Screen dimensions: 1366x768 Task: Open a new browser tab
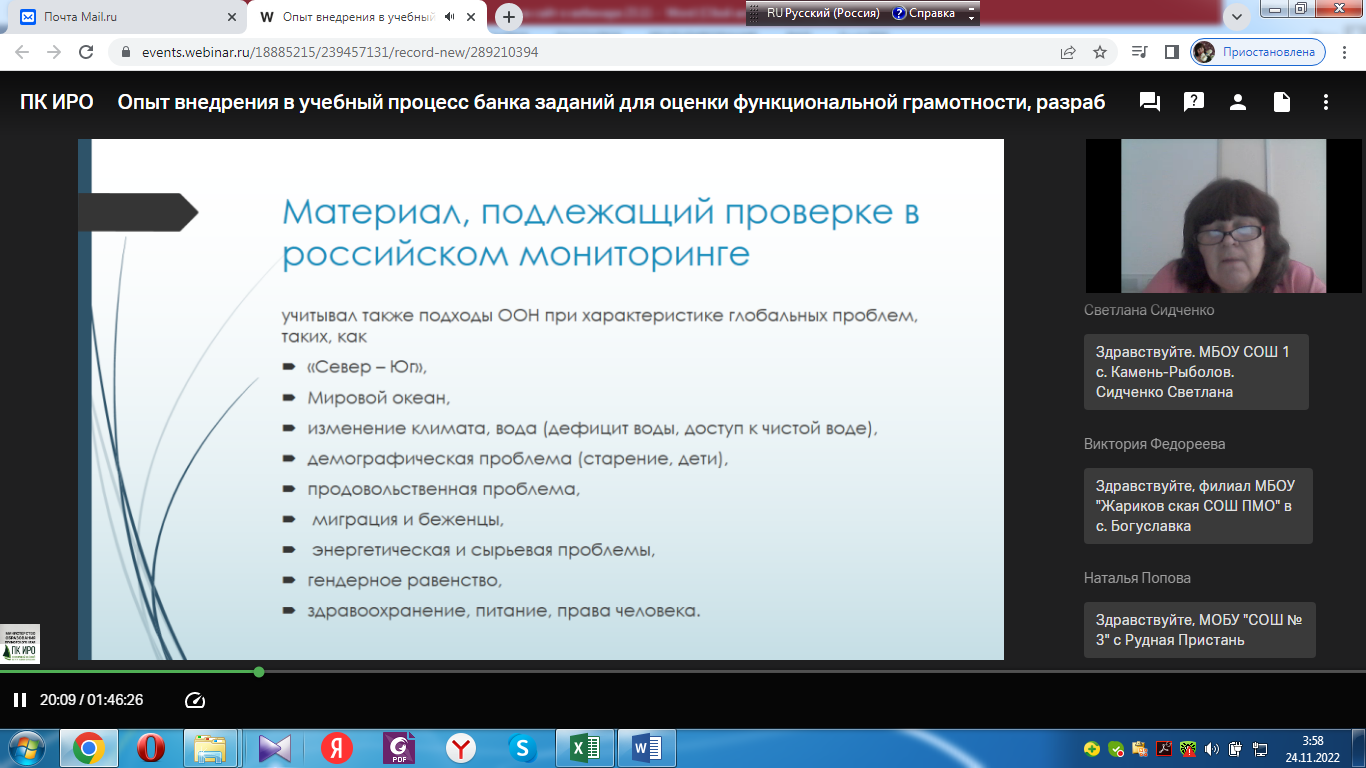tap(509, 17)
